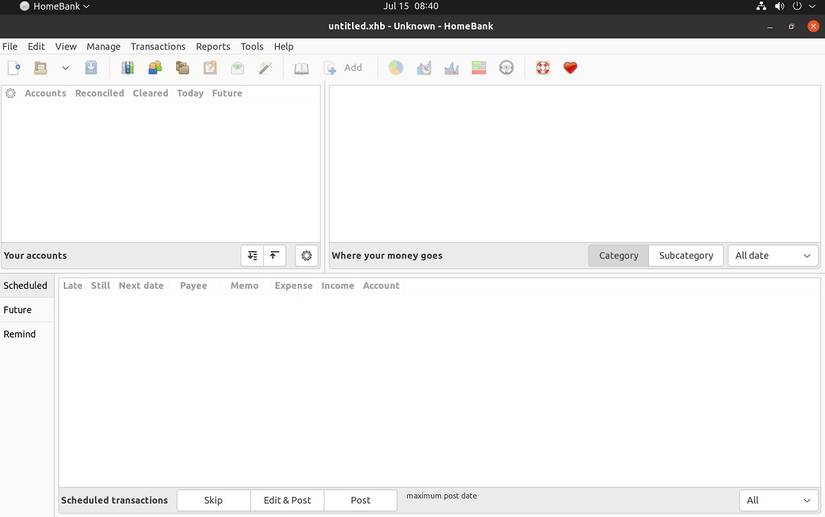Select Subcategory toggle in money chart
825x517 pixels.
click(x=686, y=256)
